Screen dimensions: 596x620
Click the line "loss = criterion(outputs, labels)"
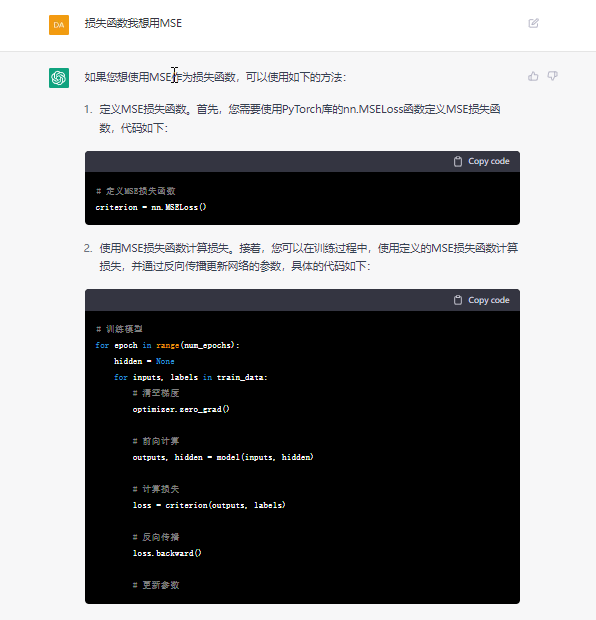pos(209,505)
